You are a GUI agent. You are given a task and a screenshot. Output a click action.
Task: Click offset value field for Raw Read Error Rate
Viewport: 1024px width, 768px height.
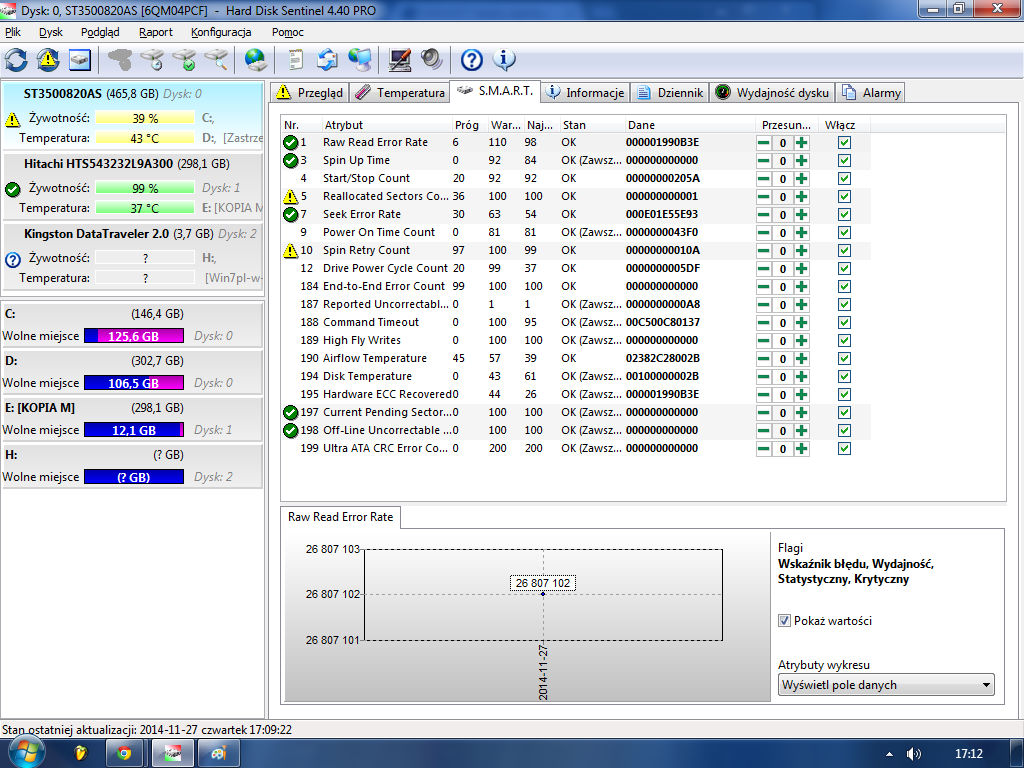click(x=782, y=143)
